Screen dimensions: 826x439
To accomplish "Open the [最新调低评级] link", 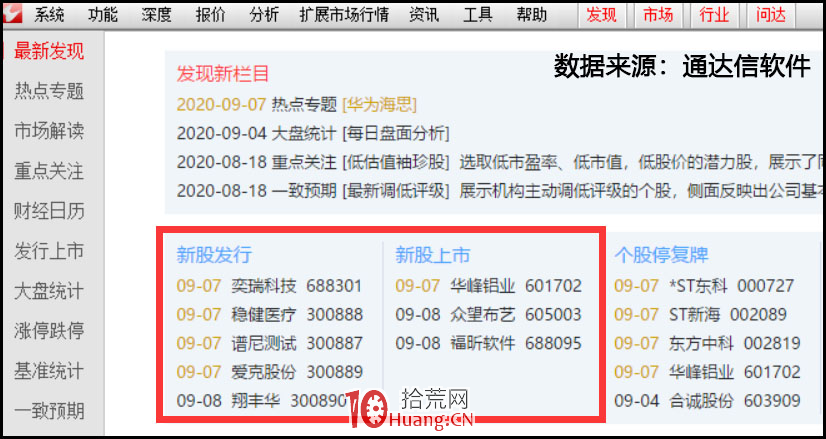I will [396, 190].
